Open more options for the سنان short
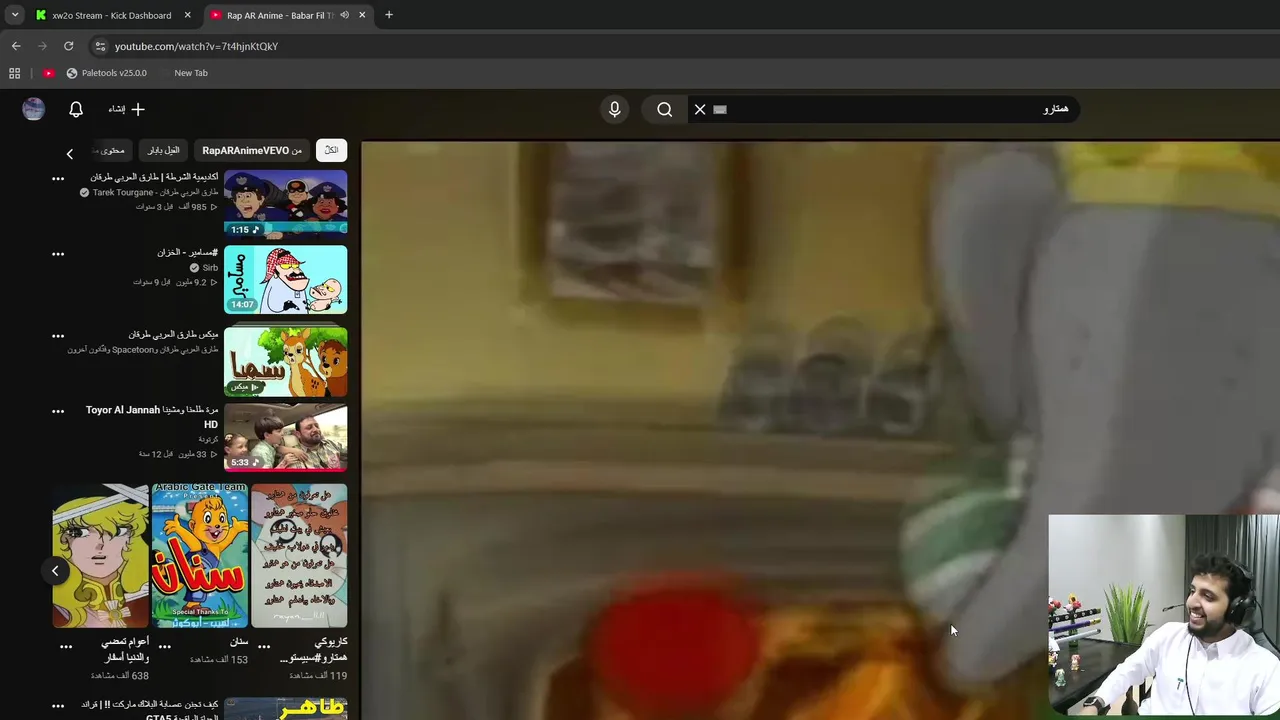The image size is (1280, 720). (165, 647)
